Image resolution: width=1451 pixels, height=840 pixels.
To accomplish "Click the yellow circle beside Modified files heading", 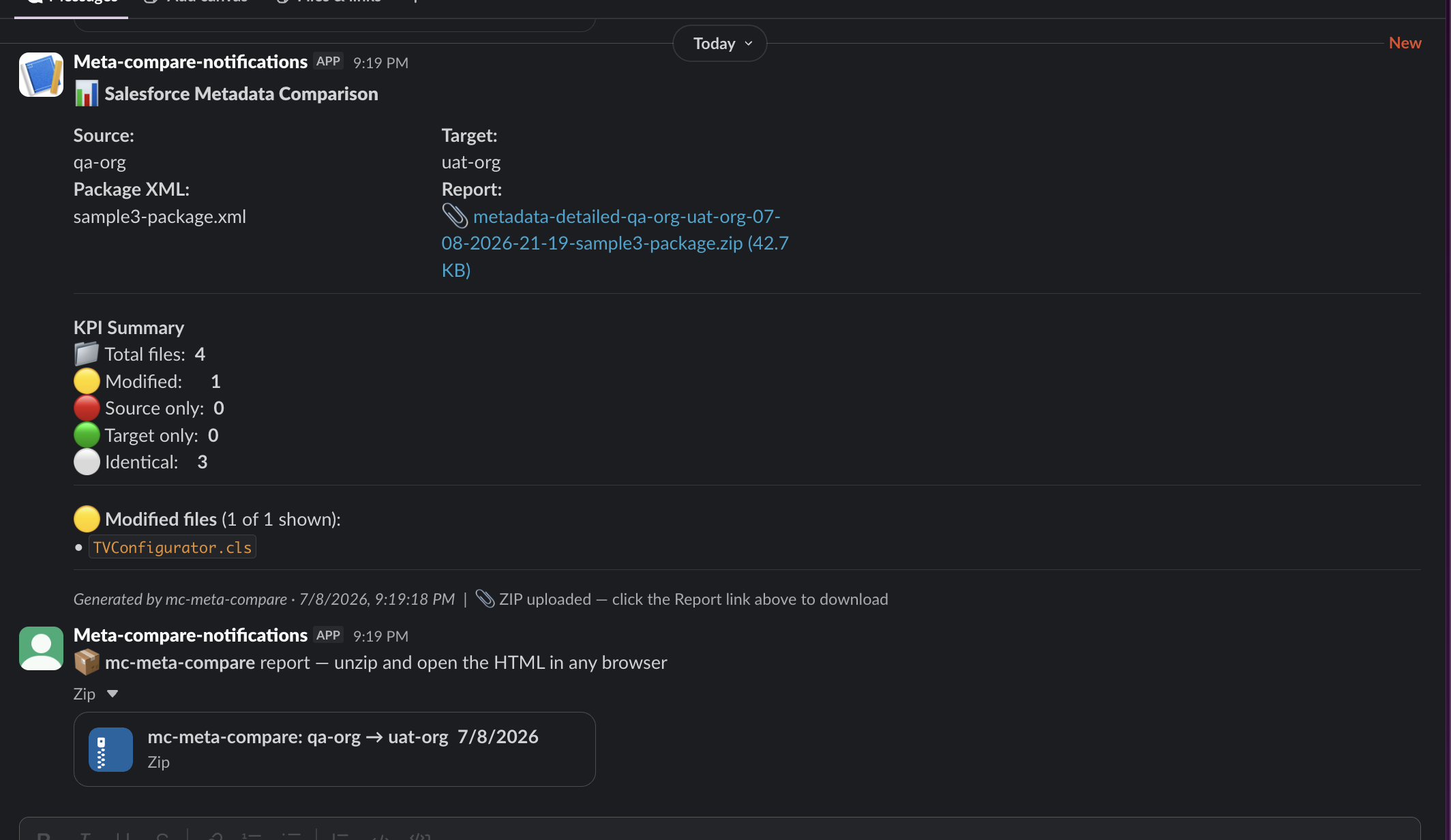I will pyautogui.click(x=87, y=519).
